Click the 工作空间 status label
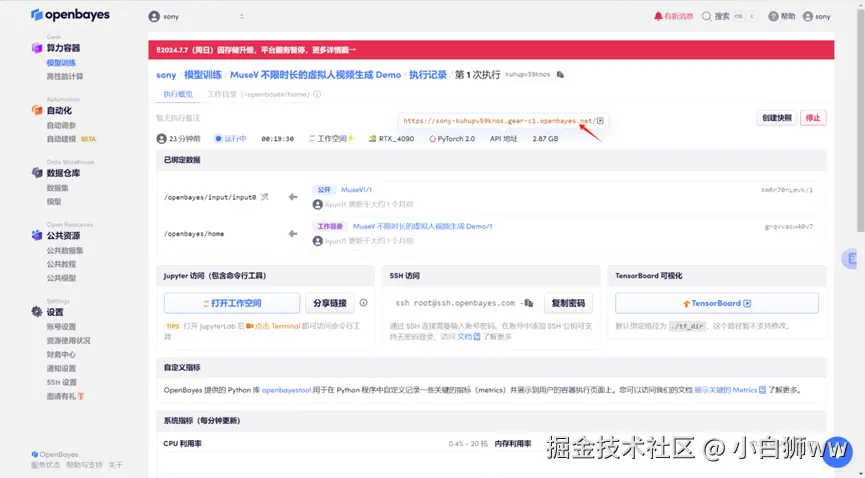Image resolution: width=865 pixels, height=478 pixels. click(331, 139)
